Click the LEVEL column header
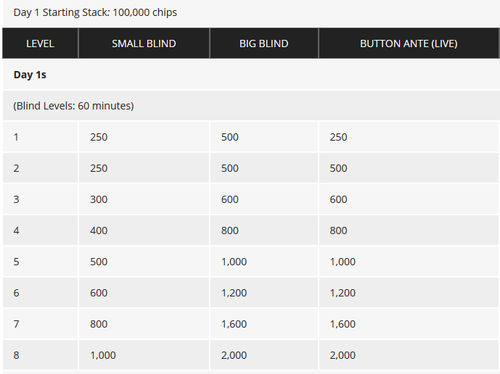Image resolution: width=500 pixels, height=374 pixels. pyautogui.click(x=40, y=43)
